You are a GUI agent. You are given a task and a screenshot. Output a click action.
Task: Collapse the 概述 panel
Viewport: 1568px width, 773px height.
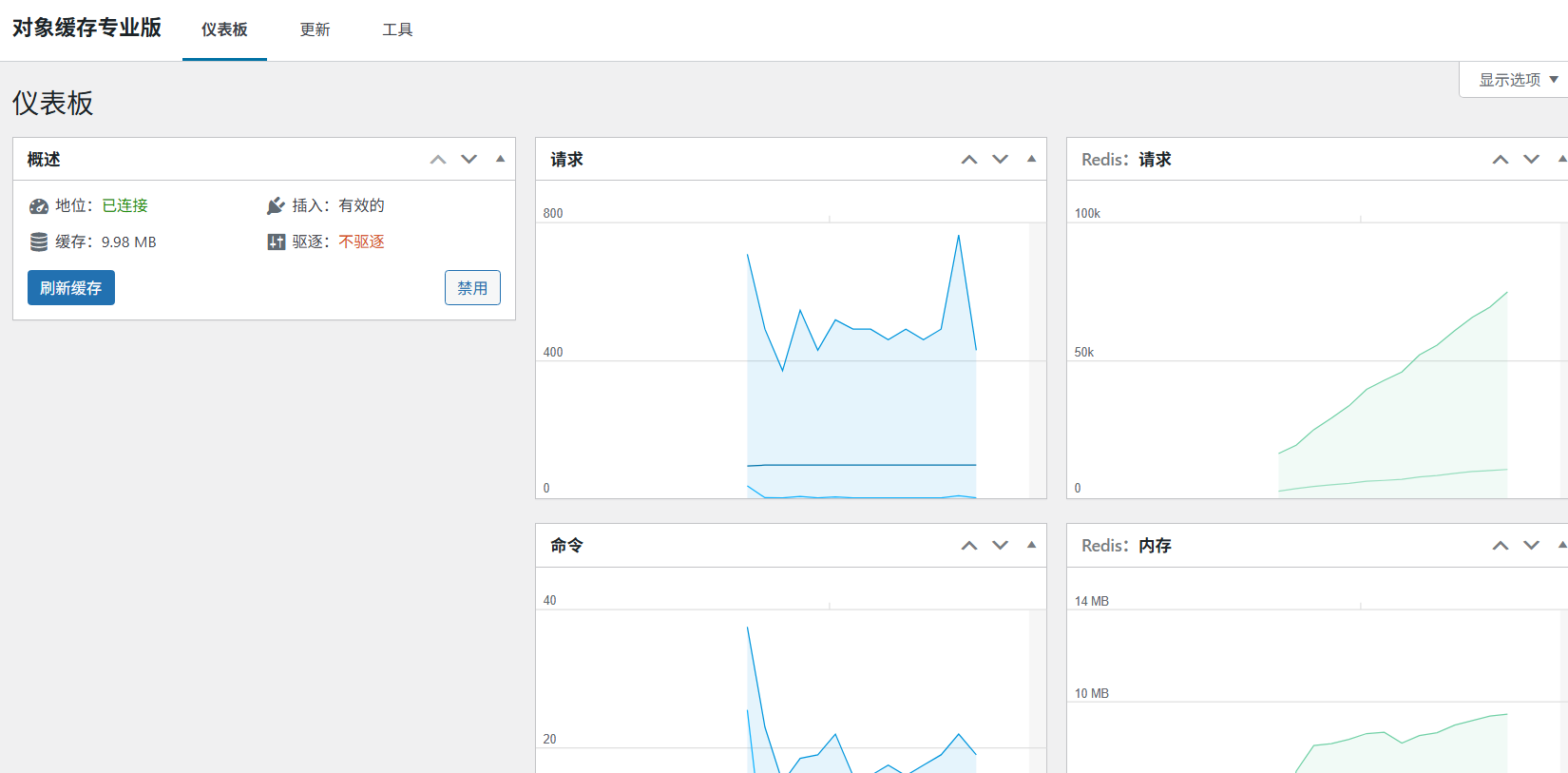501,160
